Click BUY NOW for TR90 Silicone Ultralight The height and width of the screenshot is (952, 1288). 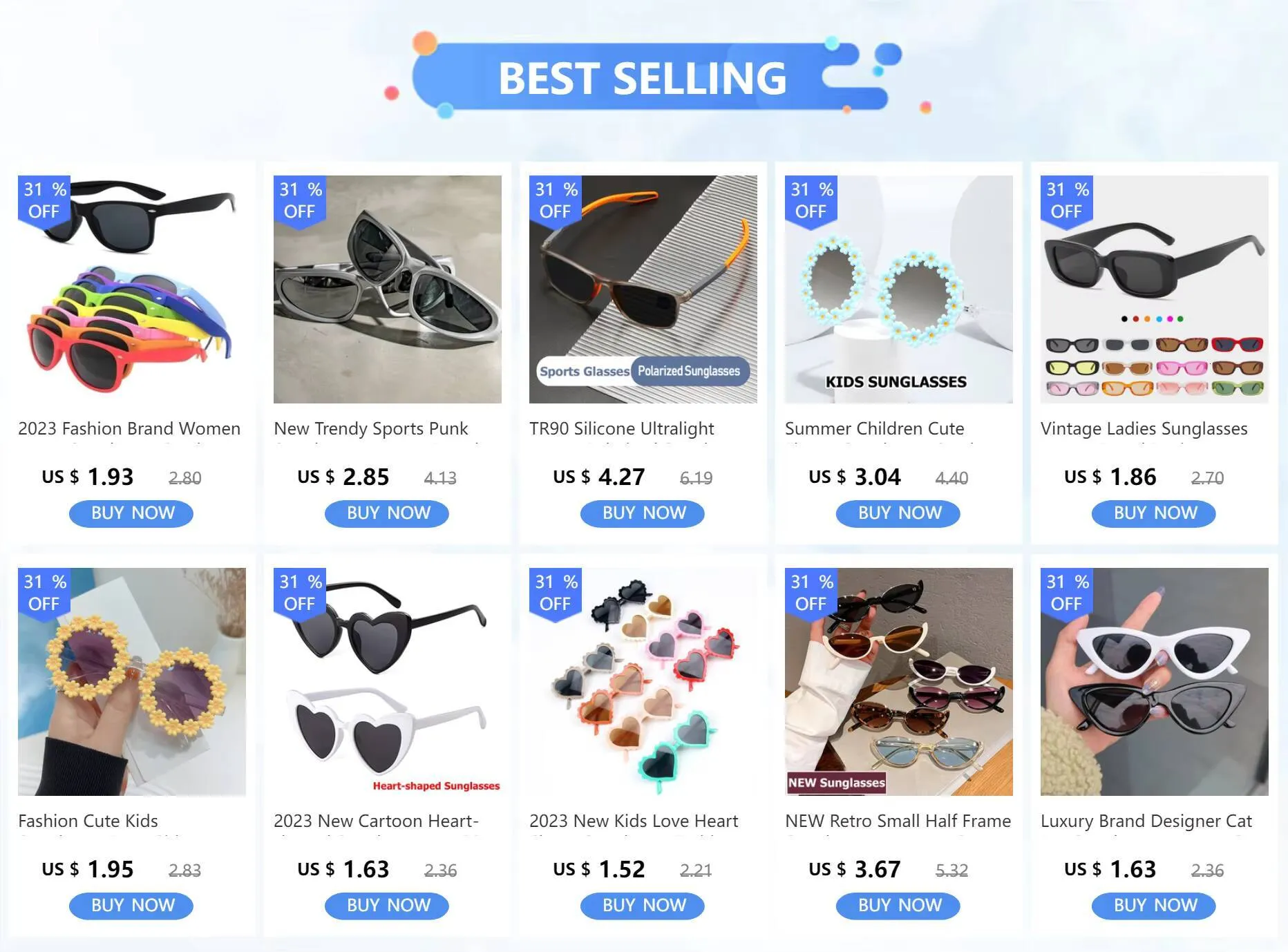coord(643,513)
